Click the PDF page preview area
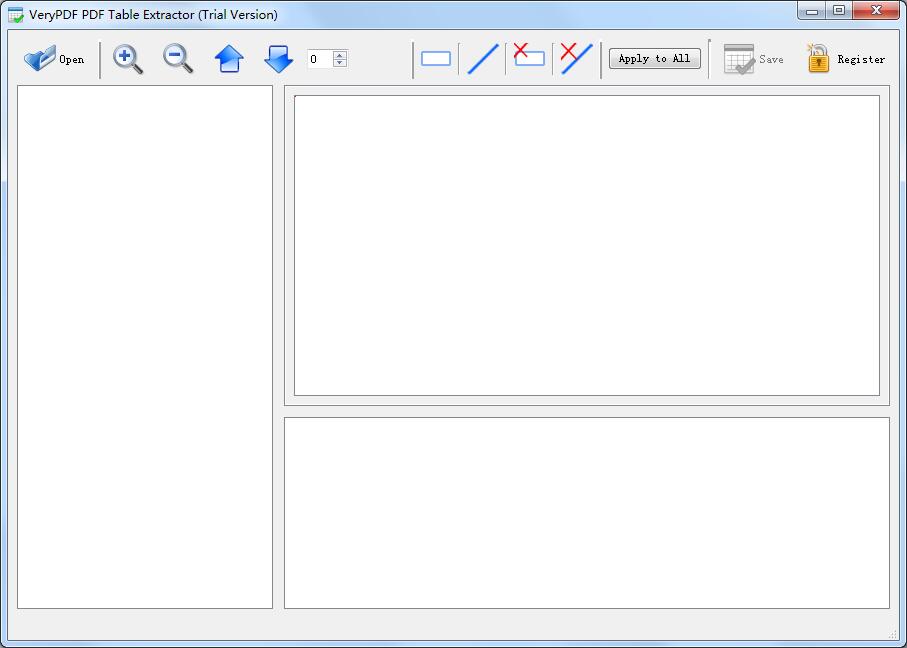Screen dimensions: 907x648 pos(587,245)
